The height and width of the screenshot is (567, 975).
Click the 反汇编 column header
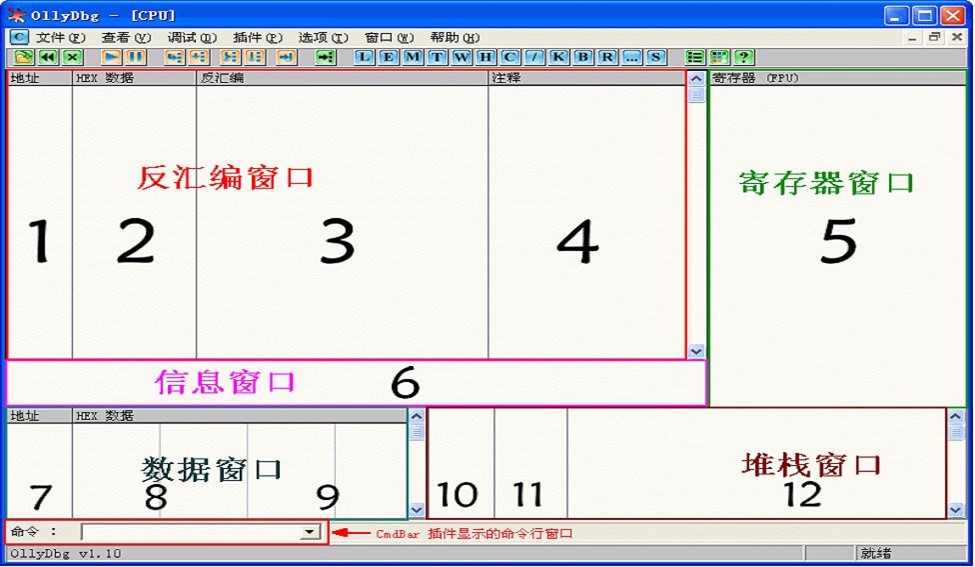point(342,78)
